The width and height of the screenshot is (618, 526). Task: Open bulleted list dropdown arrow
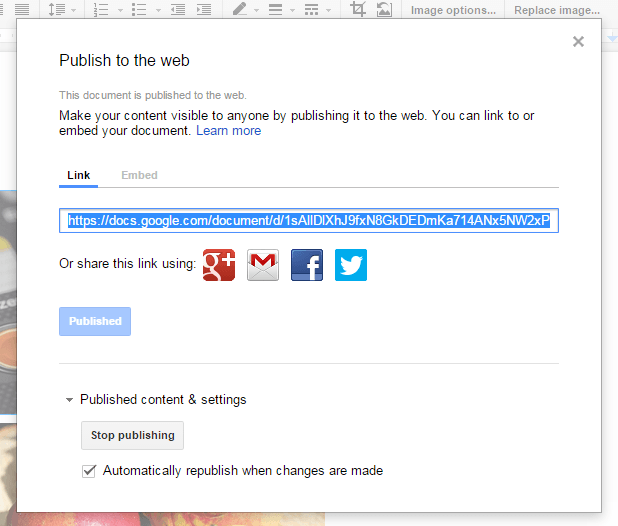158,10
